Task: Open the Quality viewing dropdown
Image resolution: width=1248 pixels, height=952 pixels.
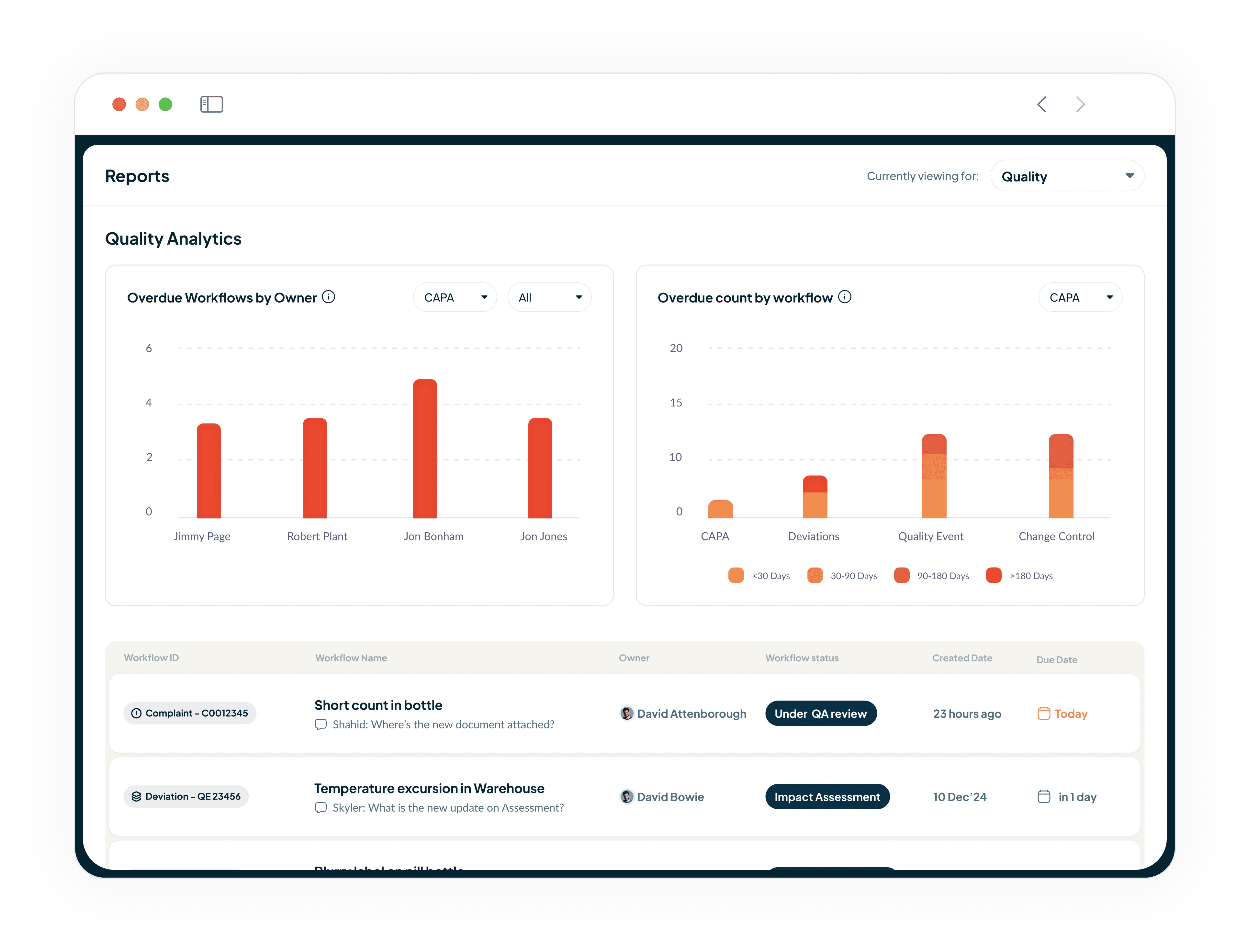Action: coord(1067,176)
